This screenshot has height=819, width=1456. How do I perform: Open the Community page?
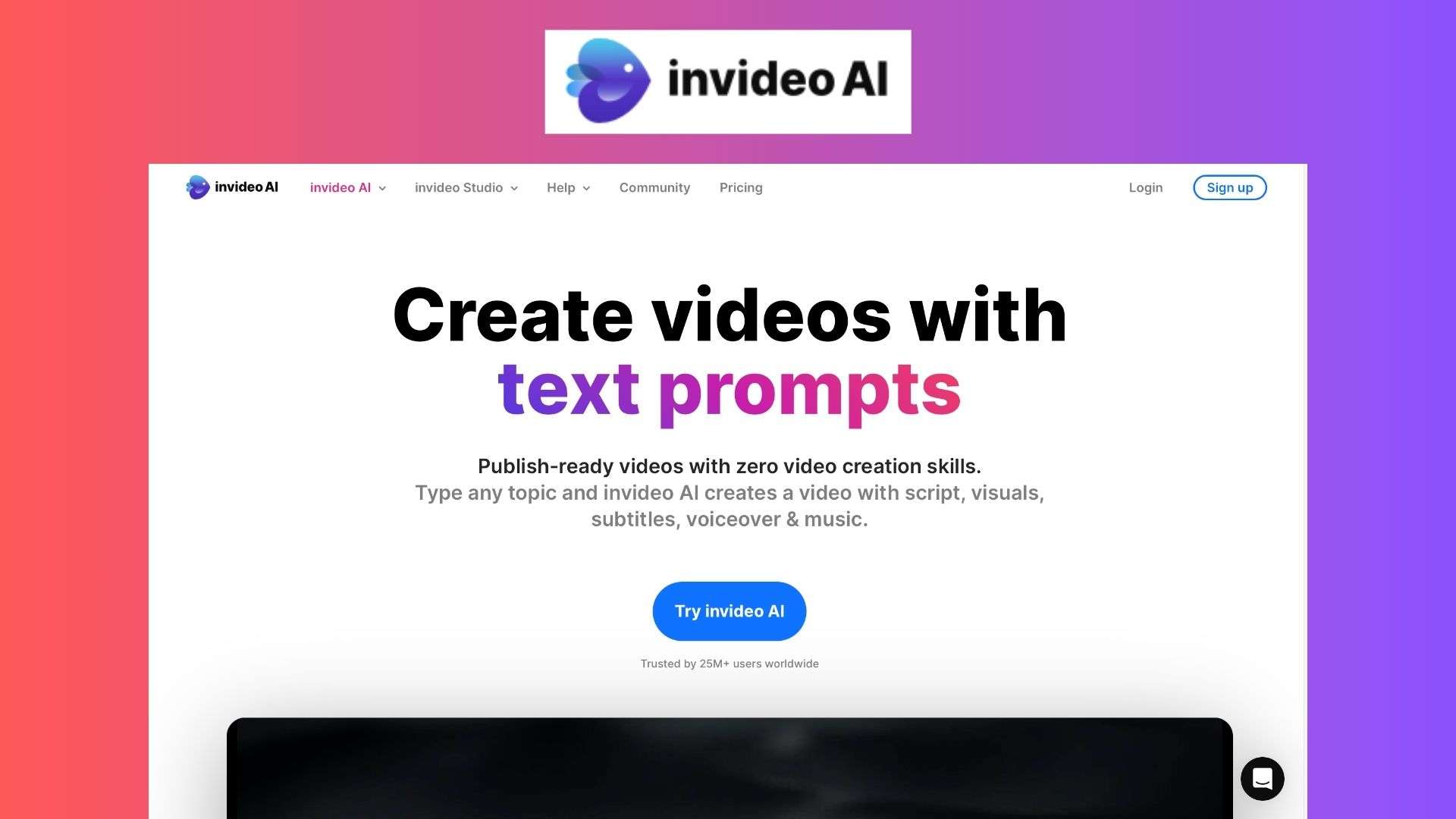pyautogui.click(x=654, y=187)
